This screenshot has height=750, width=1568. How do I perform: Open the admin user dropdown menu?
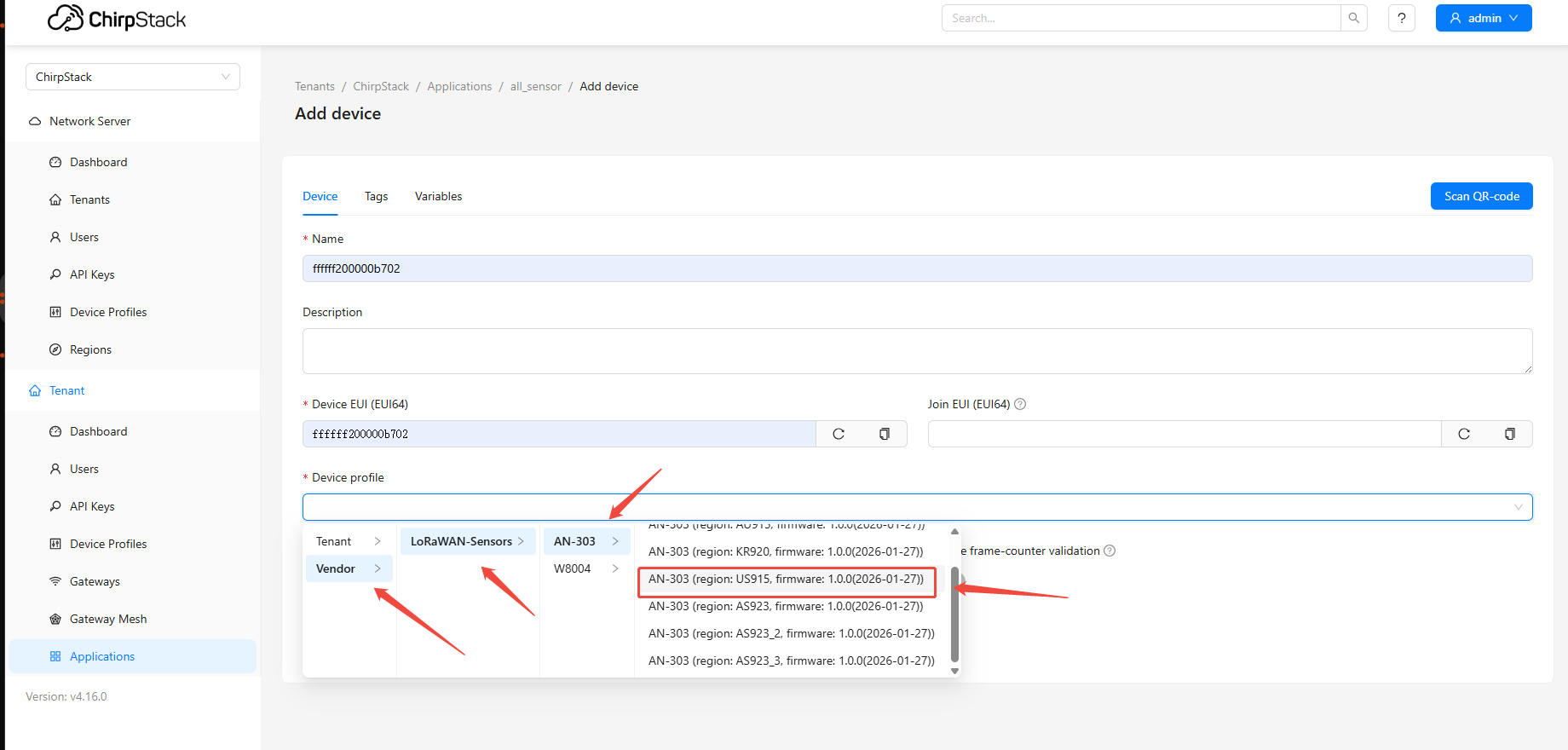tap(1483, 18)
